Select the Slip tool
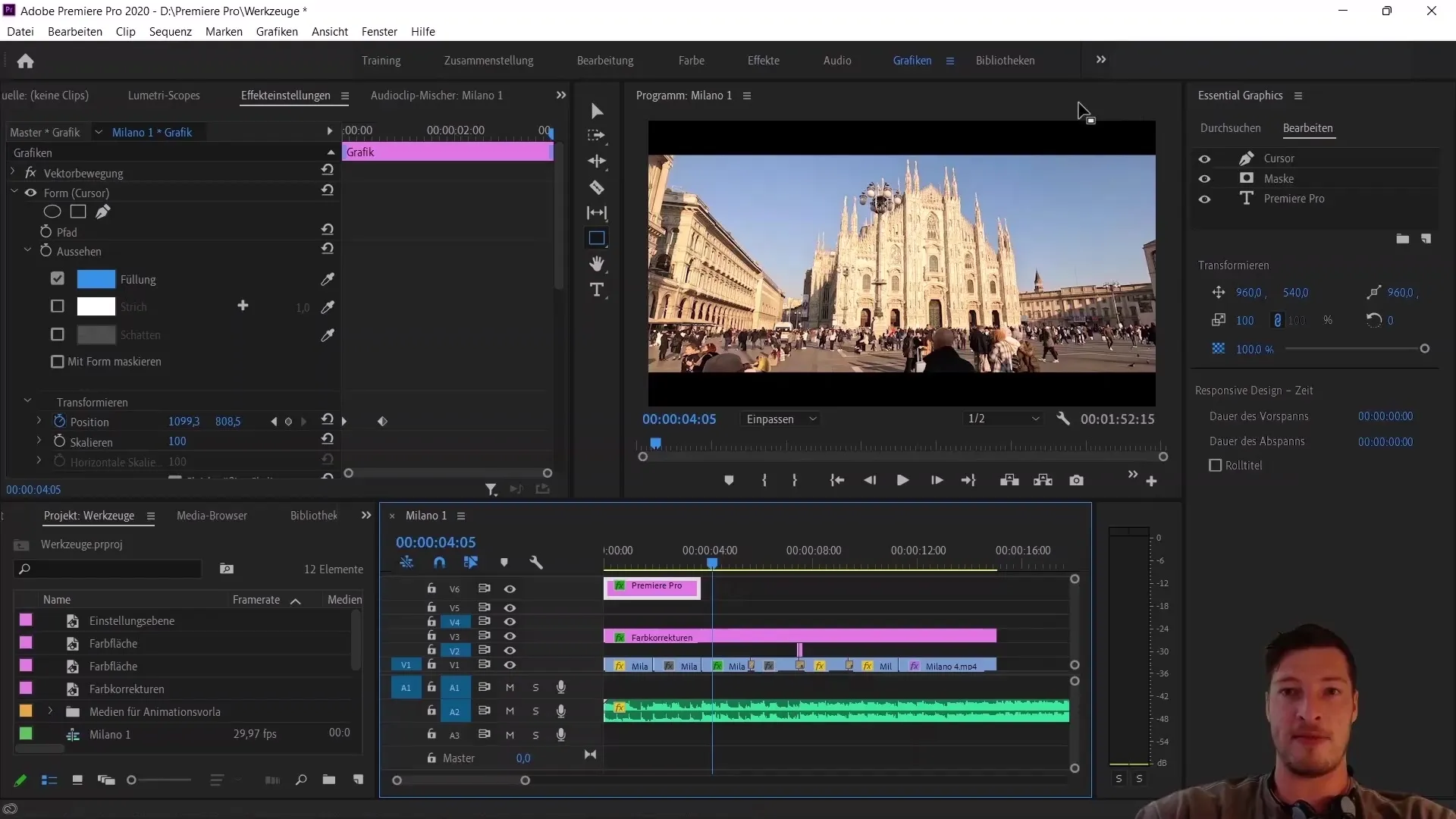The height and width of the screenshot is (819, 1456). pyautogui.click(x=597, y=213)
